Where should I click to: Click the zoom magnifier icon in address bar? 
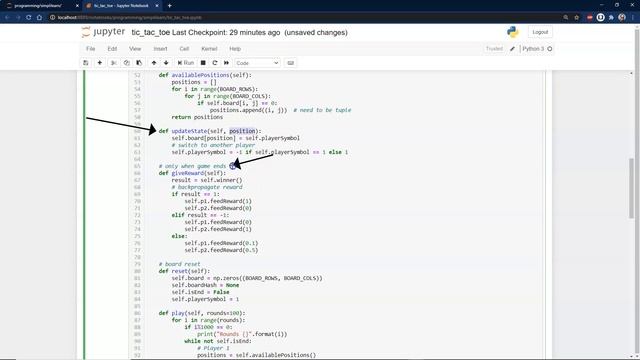(x=566, y=18)
